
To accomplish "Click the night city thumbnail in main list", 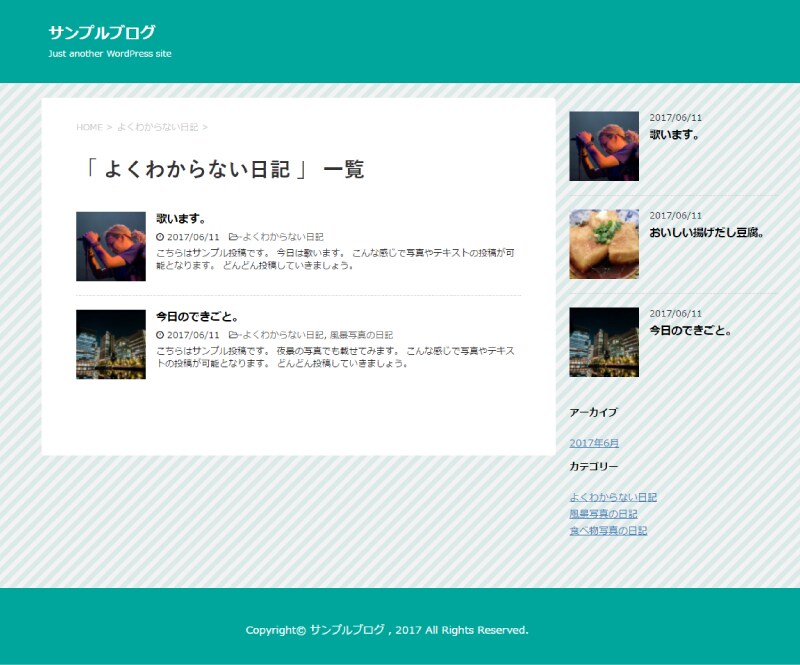I will pos(111,344).
